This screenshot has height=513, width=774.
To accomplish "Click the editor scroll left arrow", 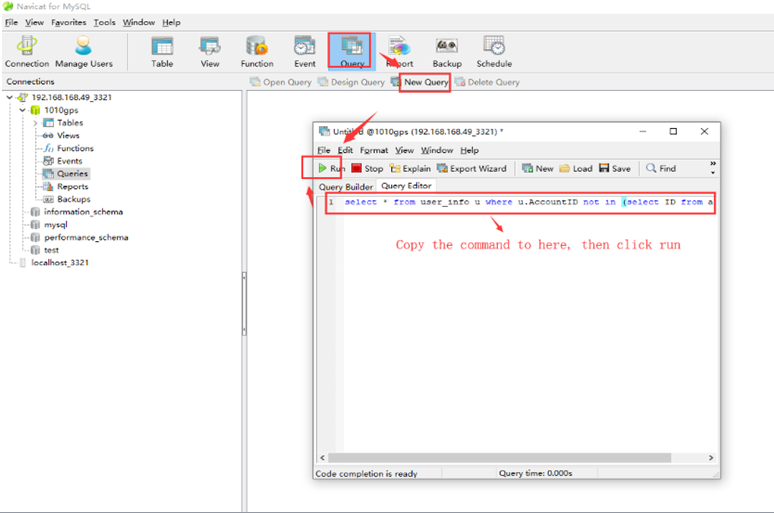I will tap(322, 458).
